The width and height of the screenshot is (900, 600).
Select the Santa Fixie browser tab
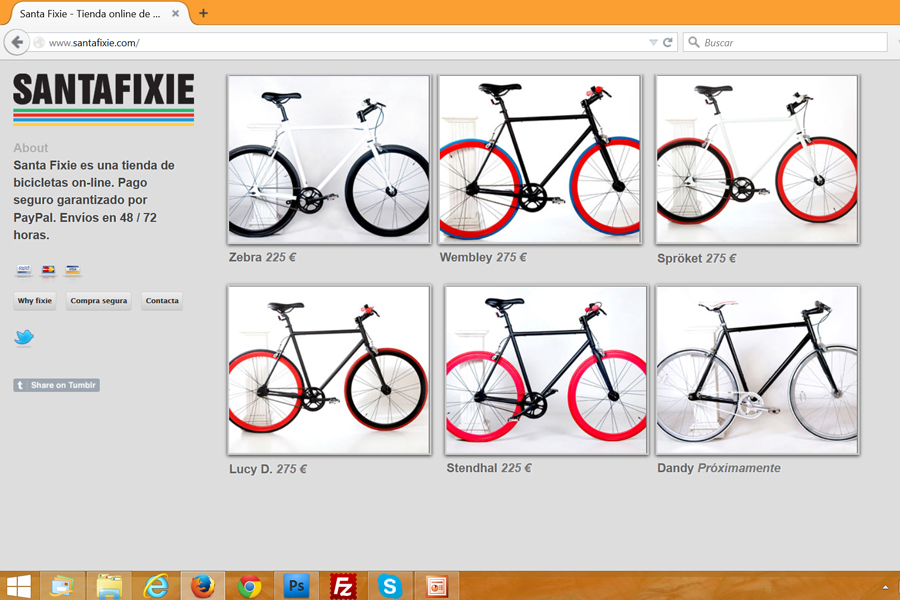coord(98,13)
